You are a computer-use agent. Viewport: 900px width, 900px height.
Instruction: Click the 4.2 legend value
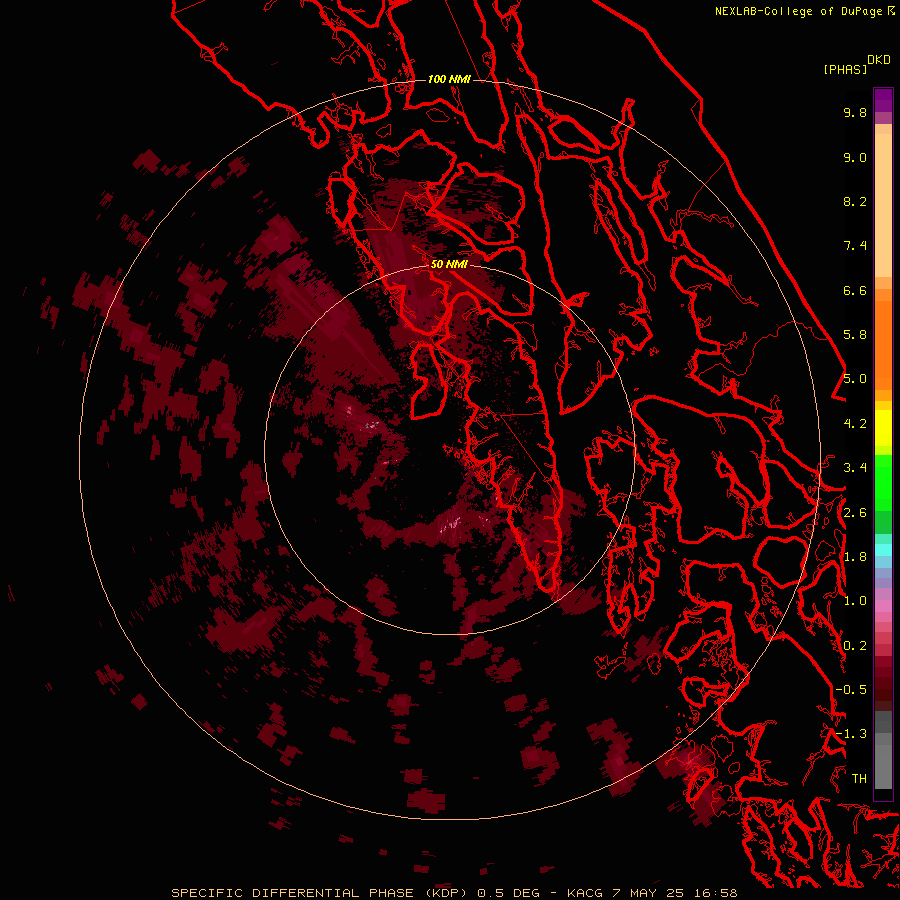[x=855, y=424]
